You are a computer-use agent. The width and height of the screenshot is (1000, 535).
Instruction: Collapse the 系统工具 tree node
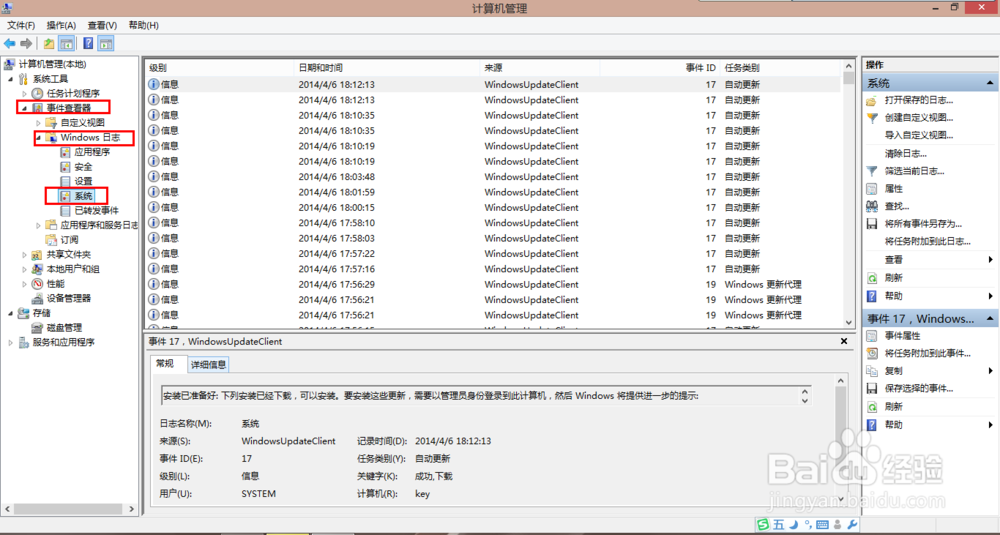point(10,79)
